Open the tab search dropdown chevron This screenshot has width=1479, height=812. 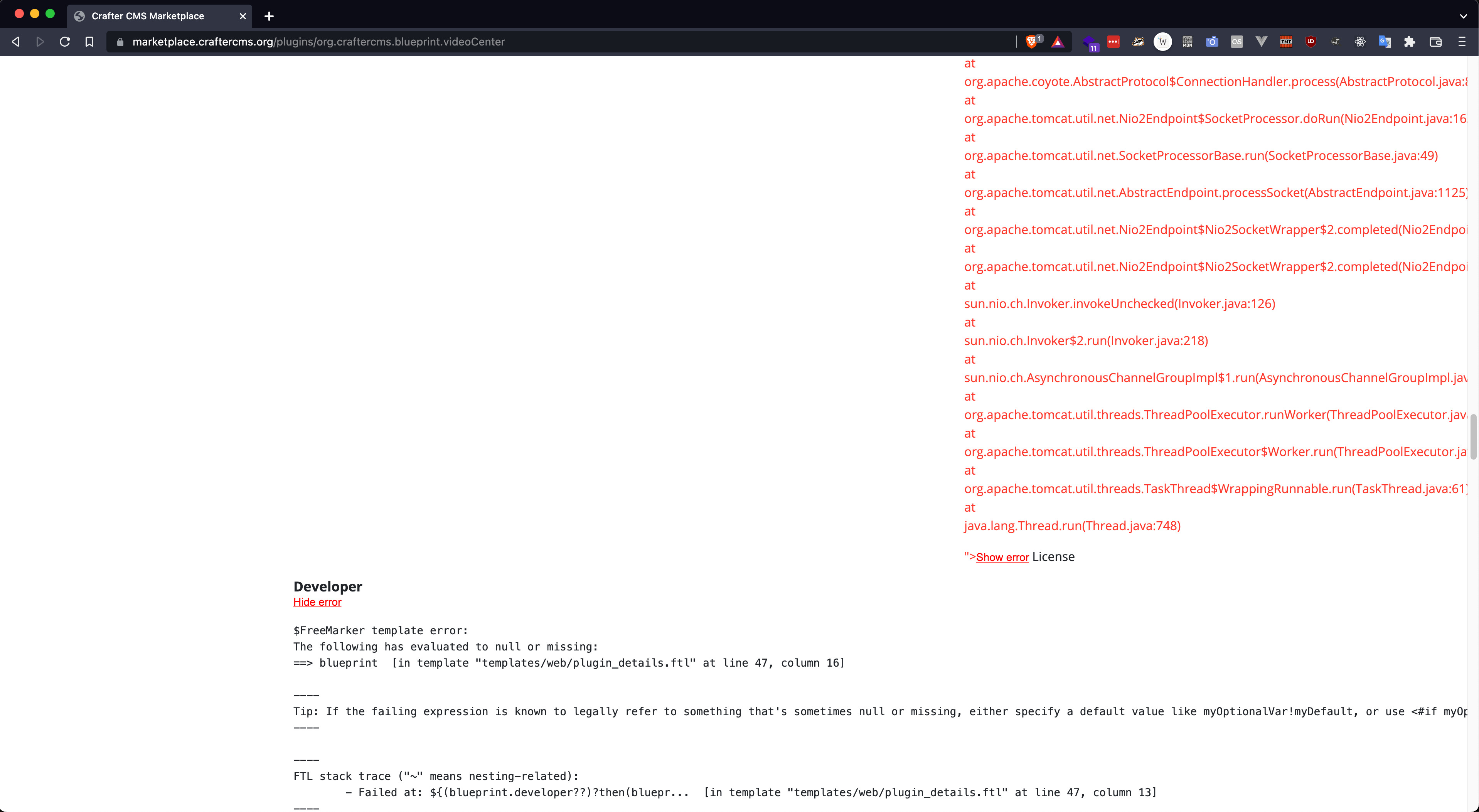[x=1463, y=16]
